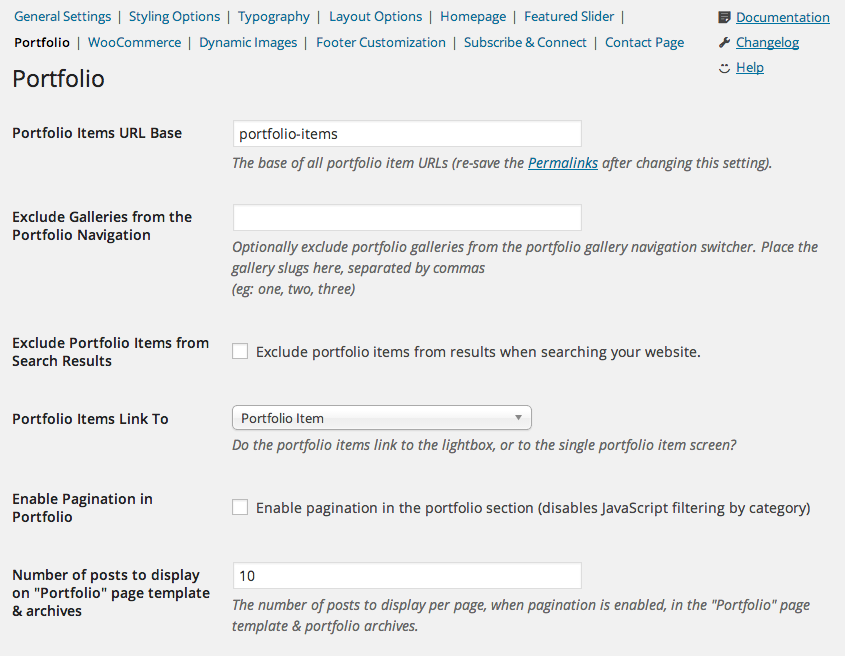Open the Footer Customization tab
The width and height of the screenshot is (845, 656).
tap(381, 42)
